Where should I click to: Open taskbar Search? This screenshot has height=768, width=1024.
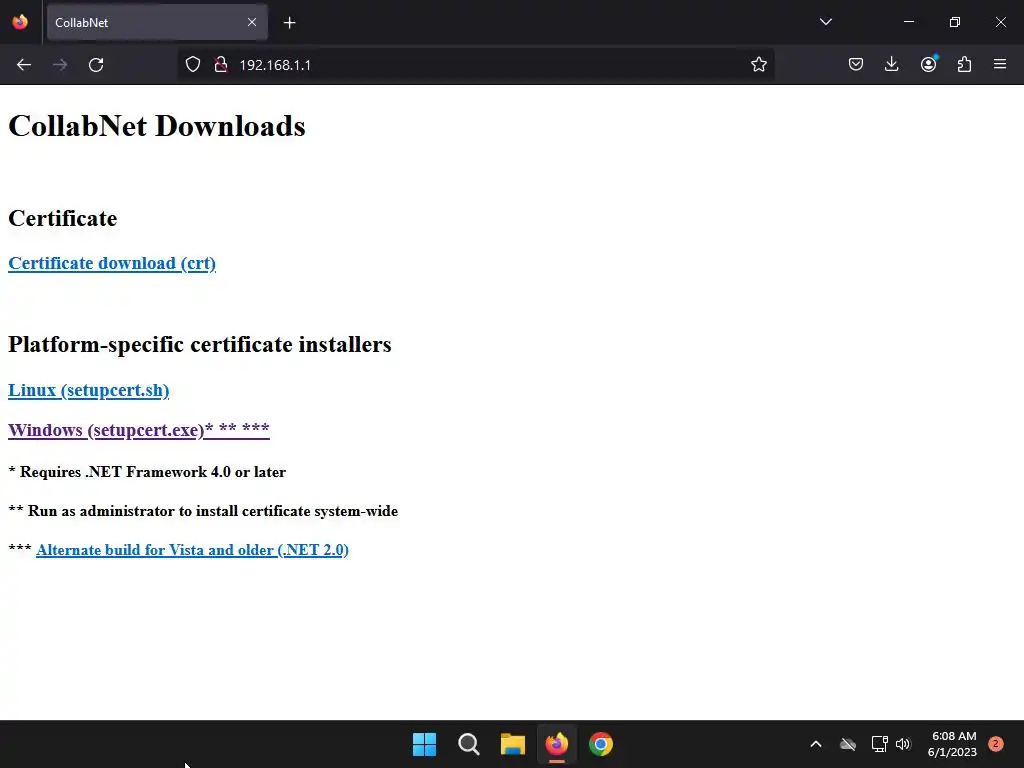point(469,744)
